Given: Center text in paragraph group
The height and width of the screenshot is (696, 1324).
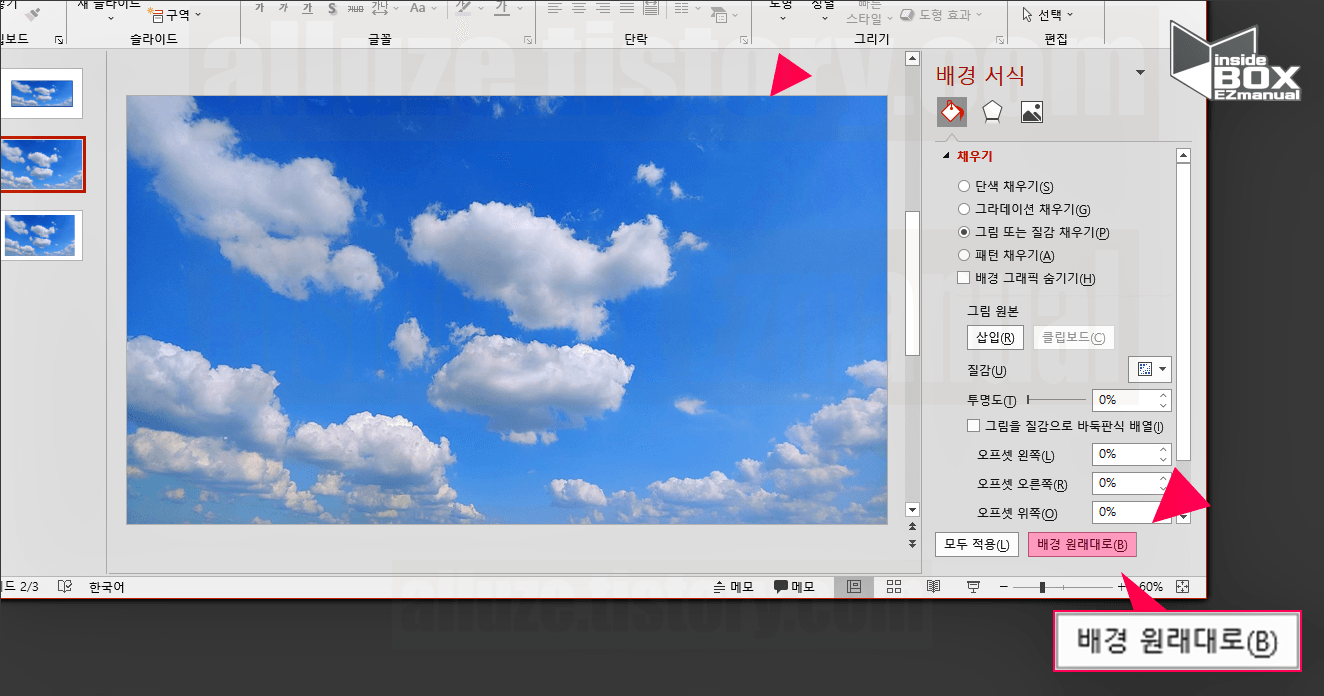Looking at the screenshot, I should [x=579, y=8].
